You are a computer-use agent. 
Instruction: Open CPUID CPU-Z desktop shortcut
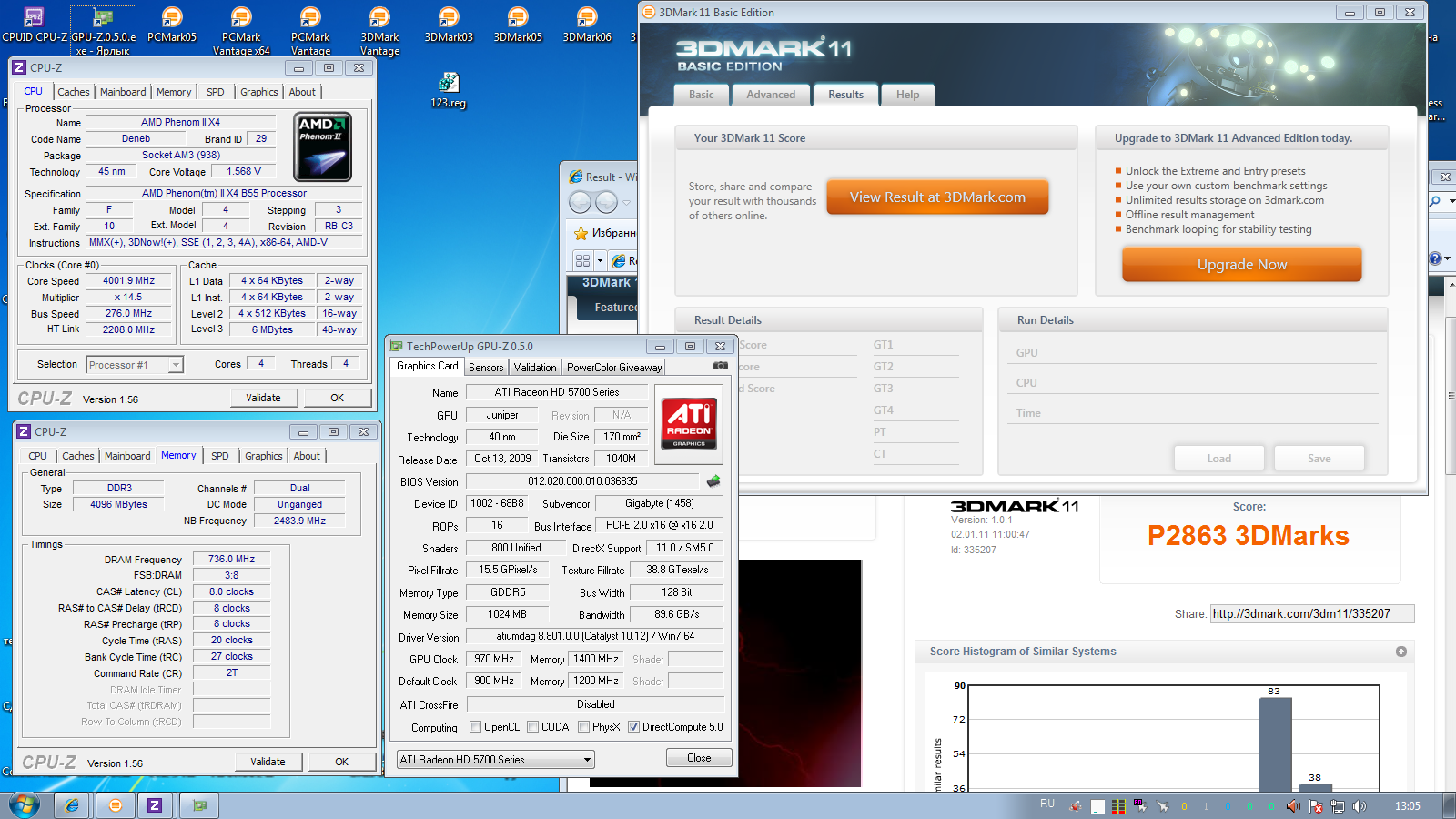tap(34, 25)
